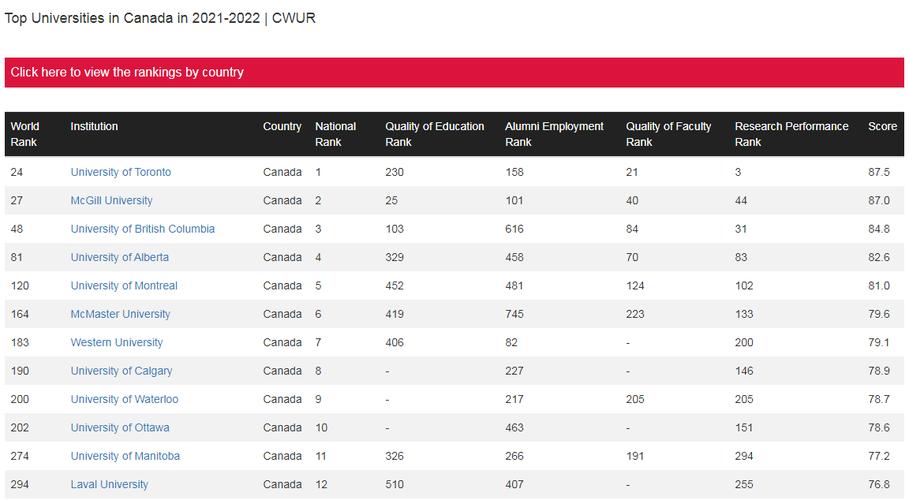Click British Columbia's alumni employment rank 616

point(514,229)
